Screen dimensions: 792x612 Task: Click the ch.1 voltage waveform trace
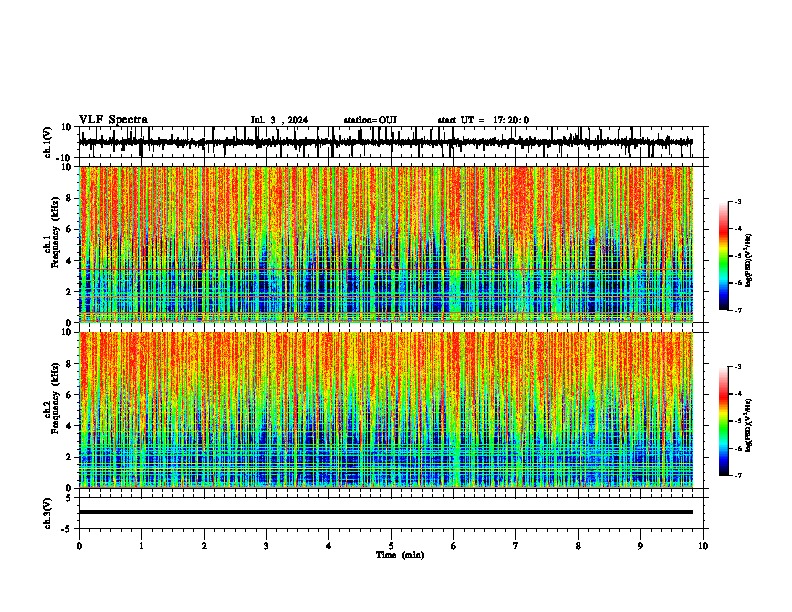click(x=385, y=142)
